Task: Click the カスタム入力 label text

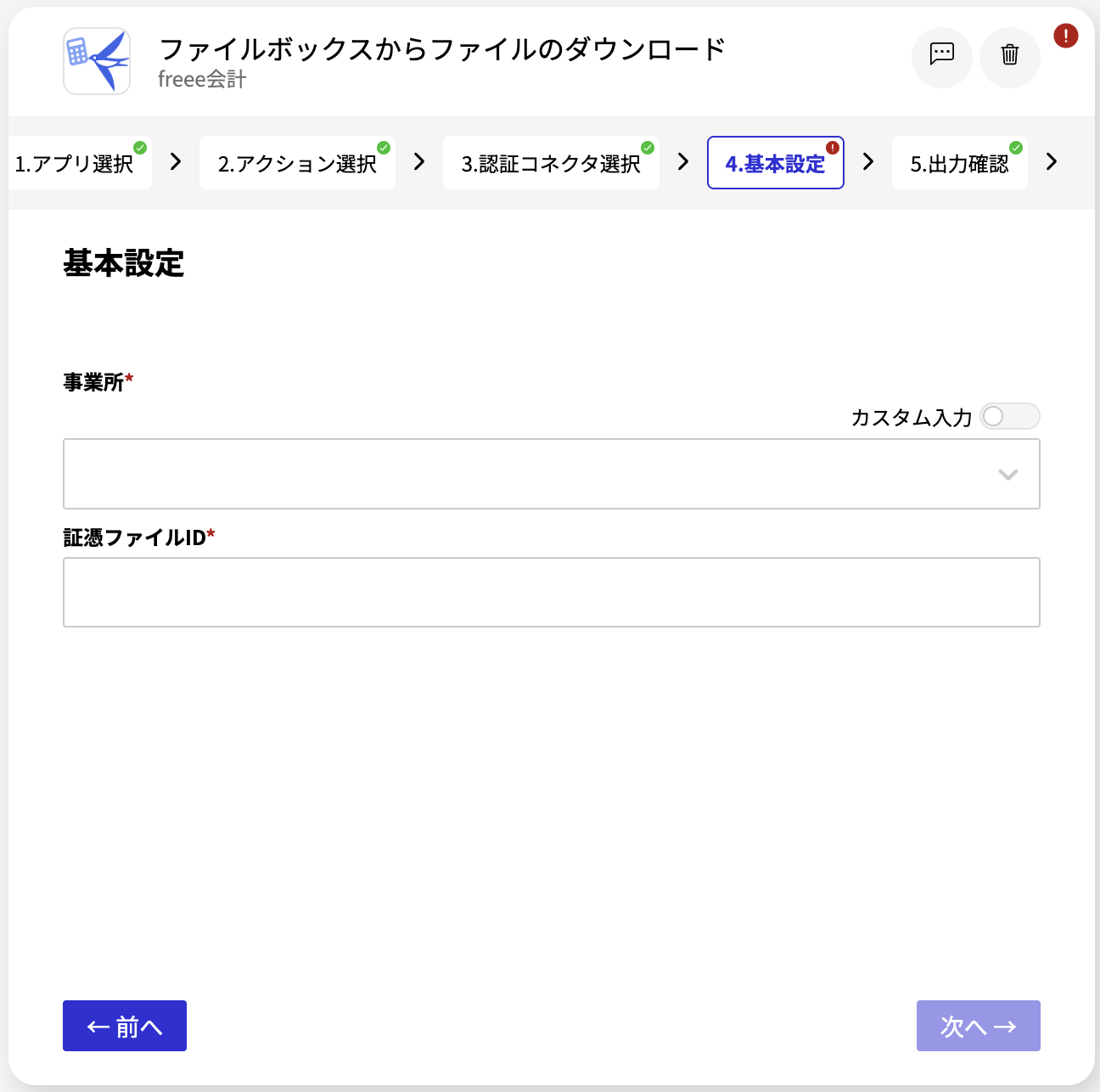Action: pyautogui.click(x=912, y=417)
